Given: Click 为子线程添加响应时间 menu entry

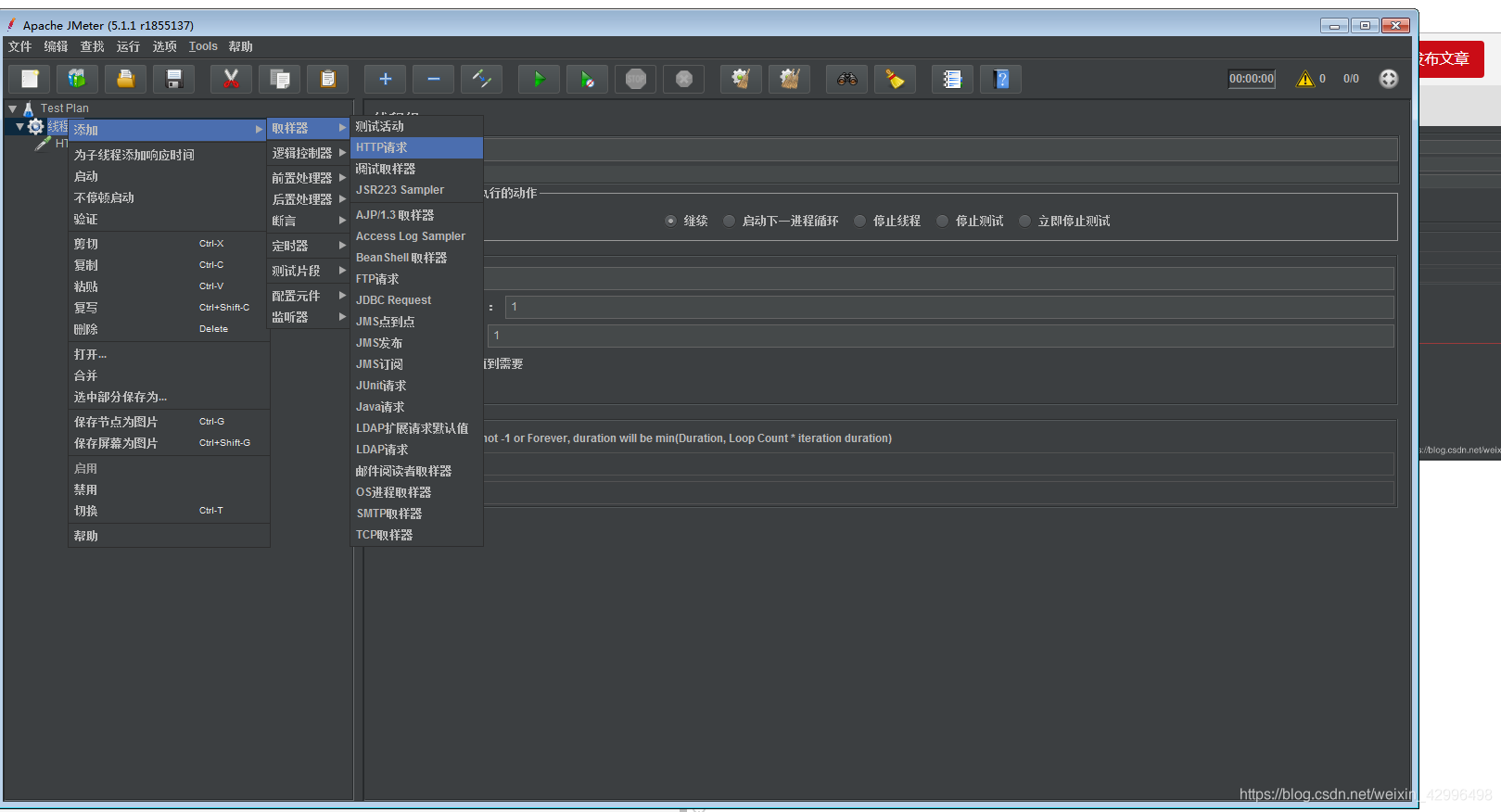Looking at the screenshot, I should (x=169, y=155).
